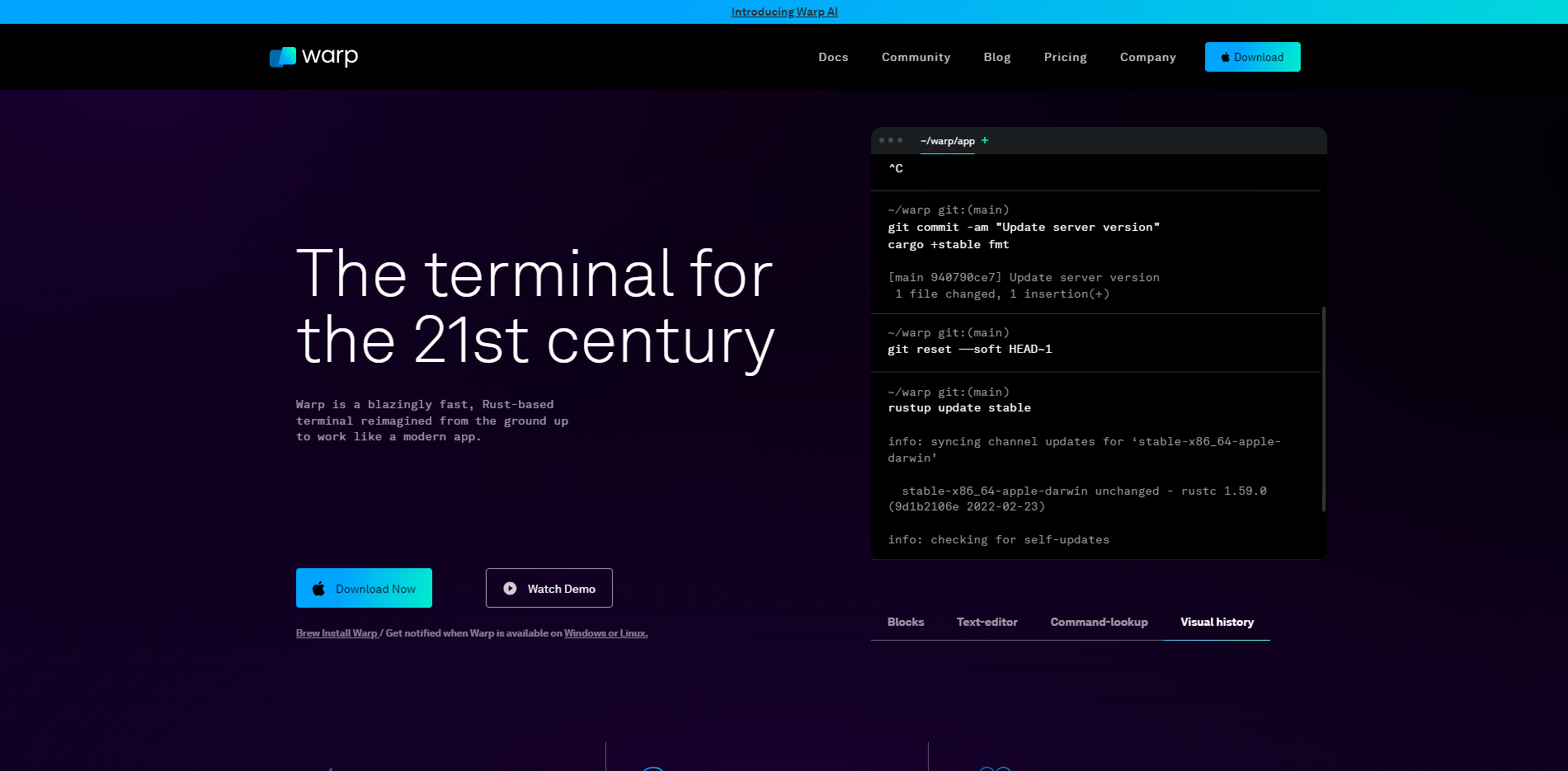This screenshot has height=771, width=1568.
Task: Click the play icon in Watch Demo
Action: pos(510,589)
